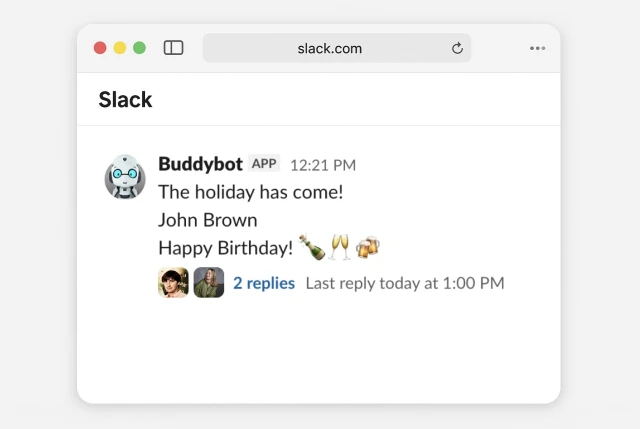
Task: Click the Slack page heading
Action: coord(125,100)
